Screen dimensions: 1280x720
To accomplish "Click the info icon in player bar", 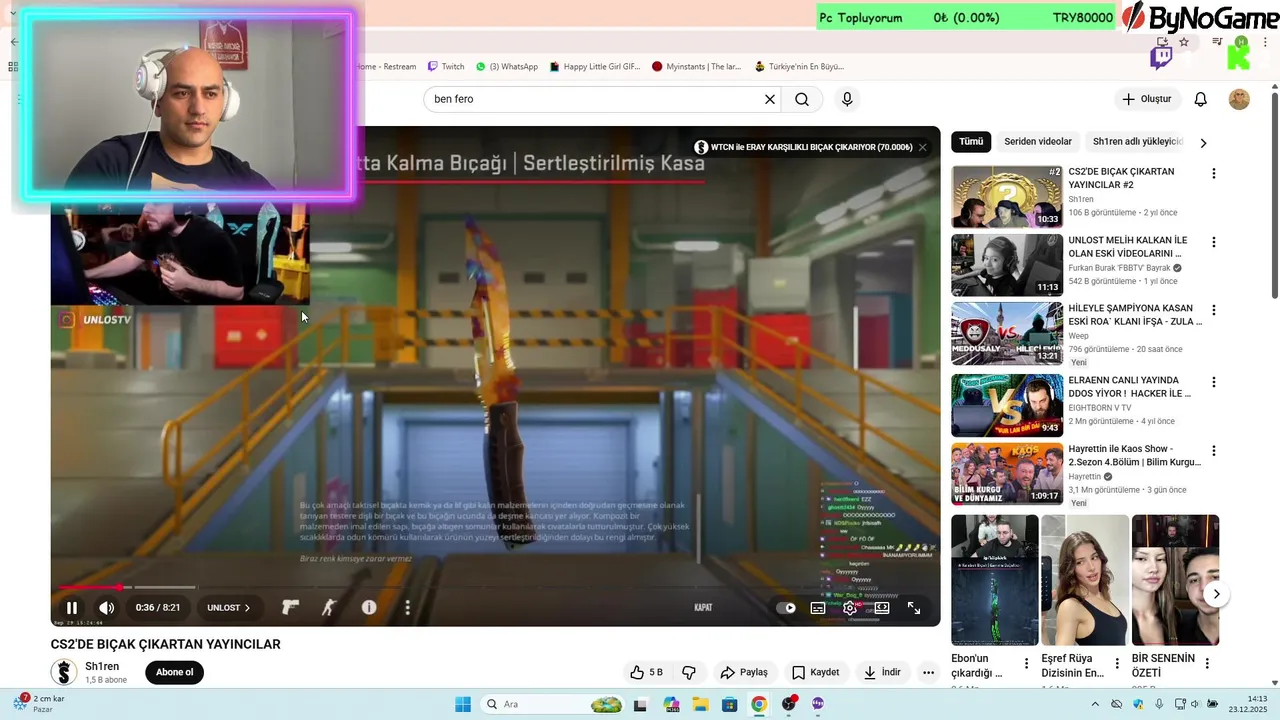I will (x=369, y=607).
